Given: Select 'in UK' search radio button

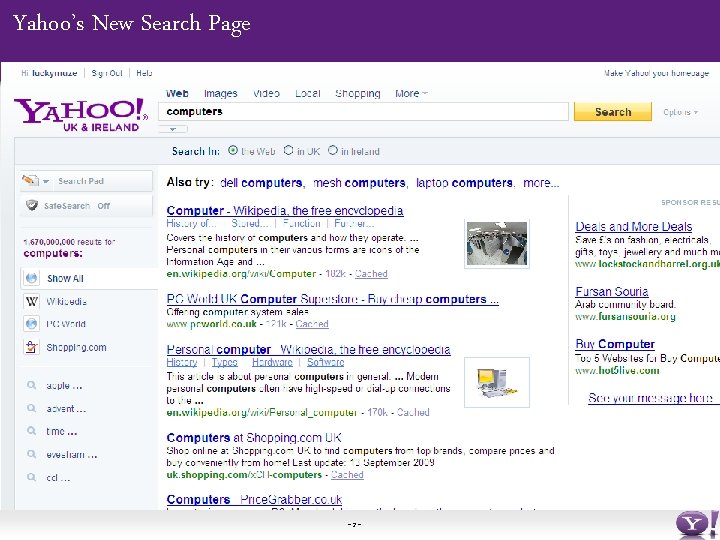Looking at the screenshot, I should (x=288, y=150).
